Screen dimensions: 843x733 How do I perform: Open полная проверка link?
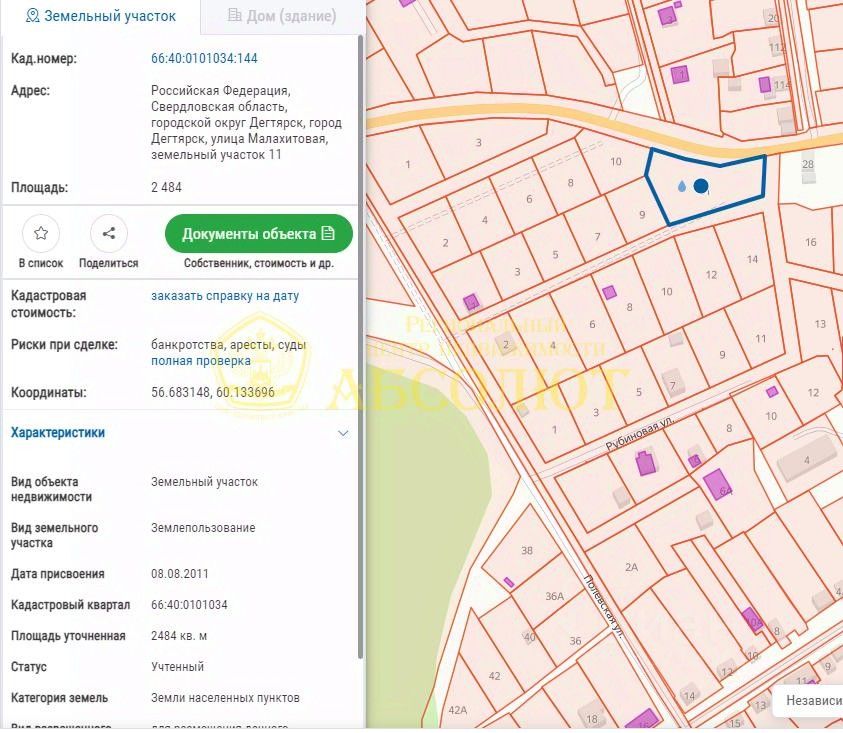point(201,361)
